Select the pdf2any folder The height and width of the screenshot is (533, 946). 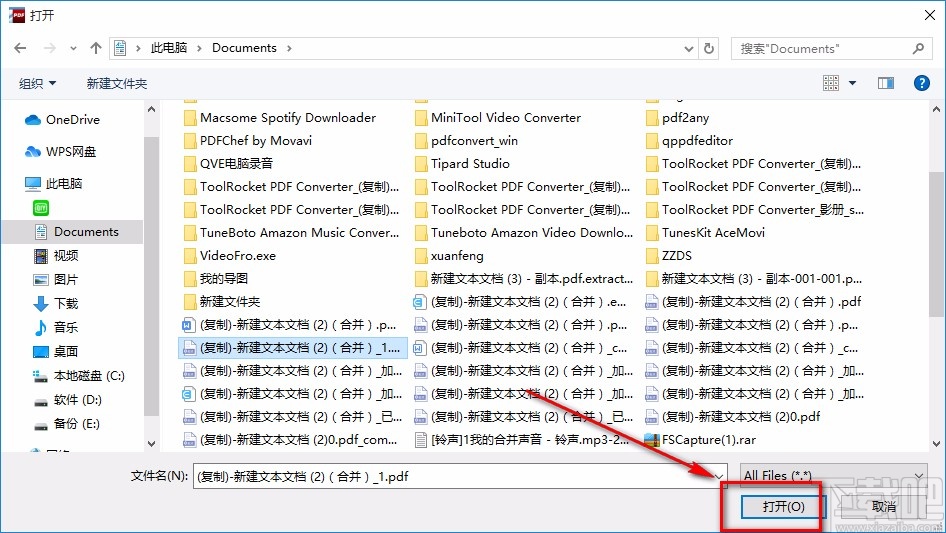[677, 118]
